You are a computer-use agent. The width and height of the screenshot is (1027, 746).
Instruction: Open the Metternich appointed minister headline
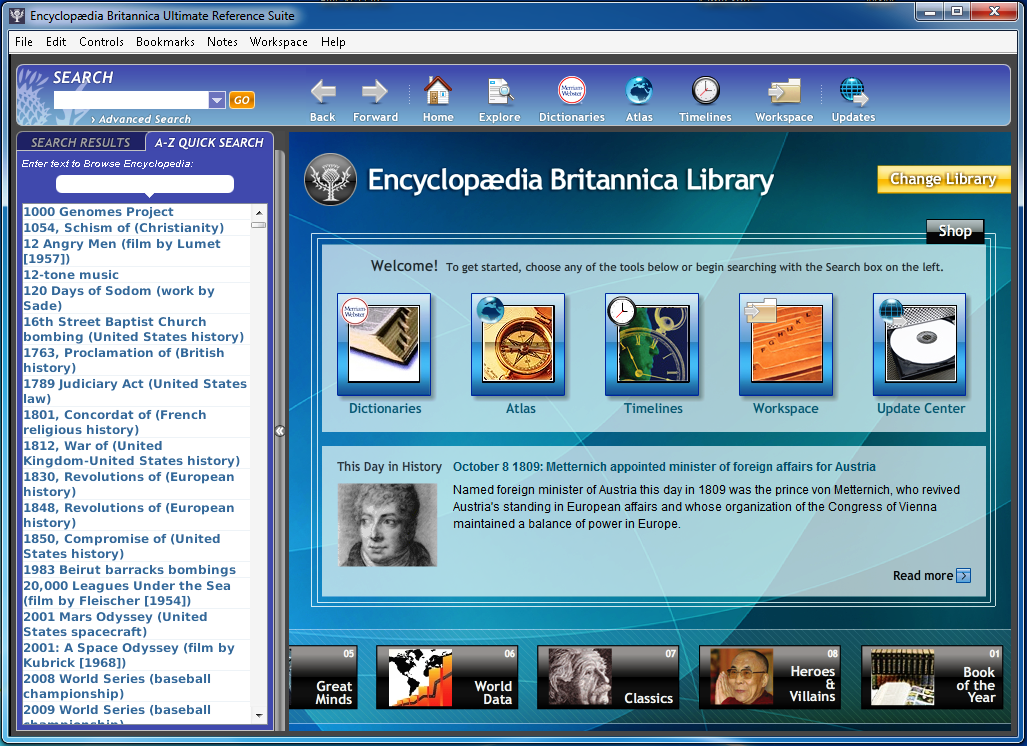(664, 467)
